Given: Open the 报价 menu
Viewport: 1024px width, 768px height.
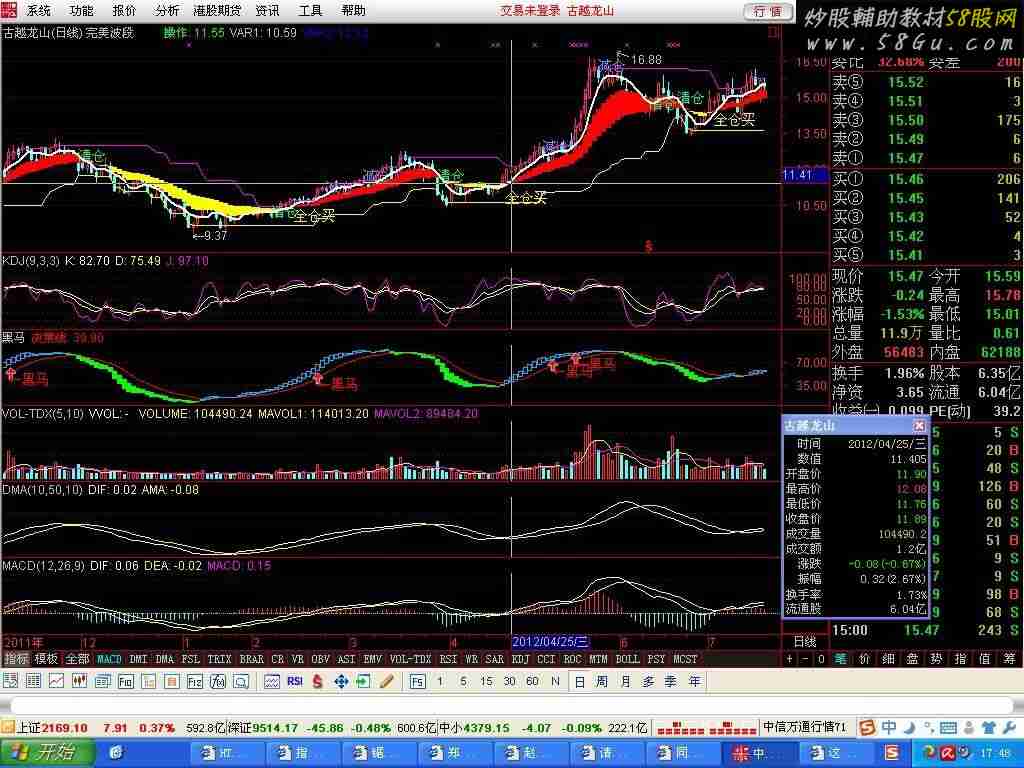Looking at the screenshot, I should pyautogui.click(x=124, y=10).
